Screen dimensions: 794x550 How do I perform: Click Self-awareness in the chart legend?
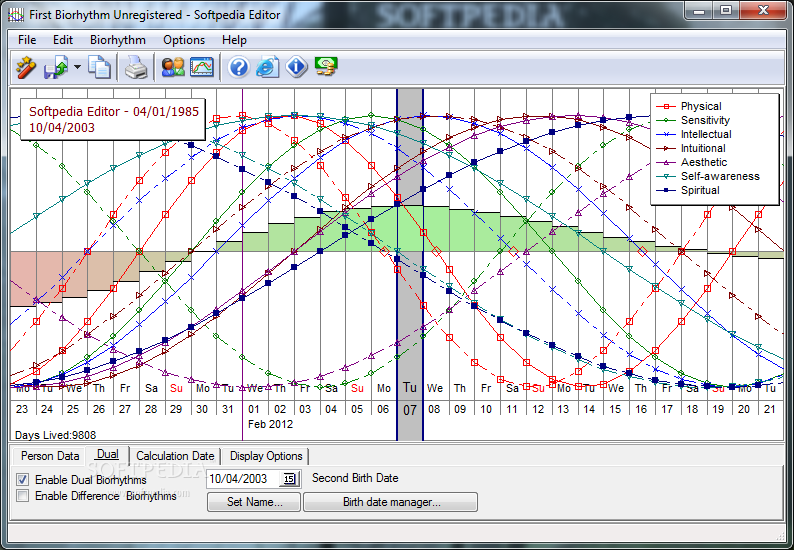click(720, 176)
